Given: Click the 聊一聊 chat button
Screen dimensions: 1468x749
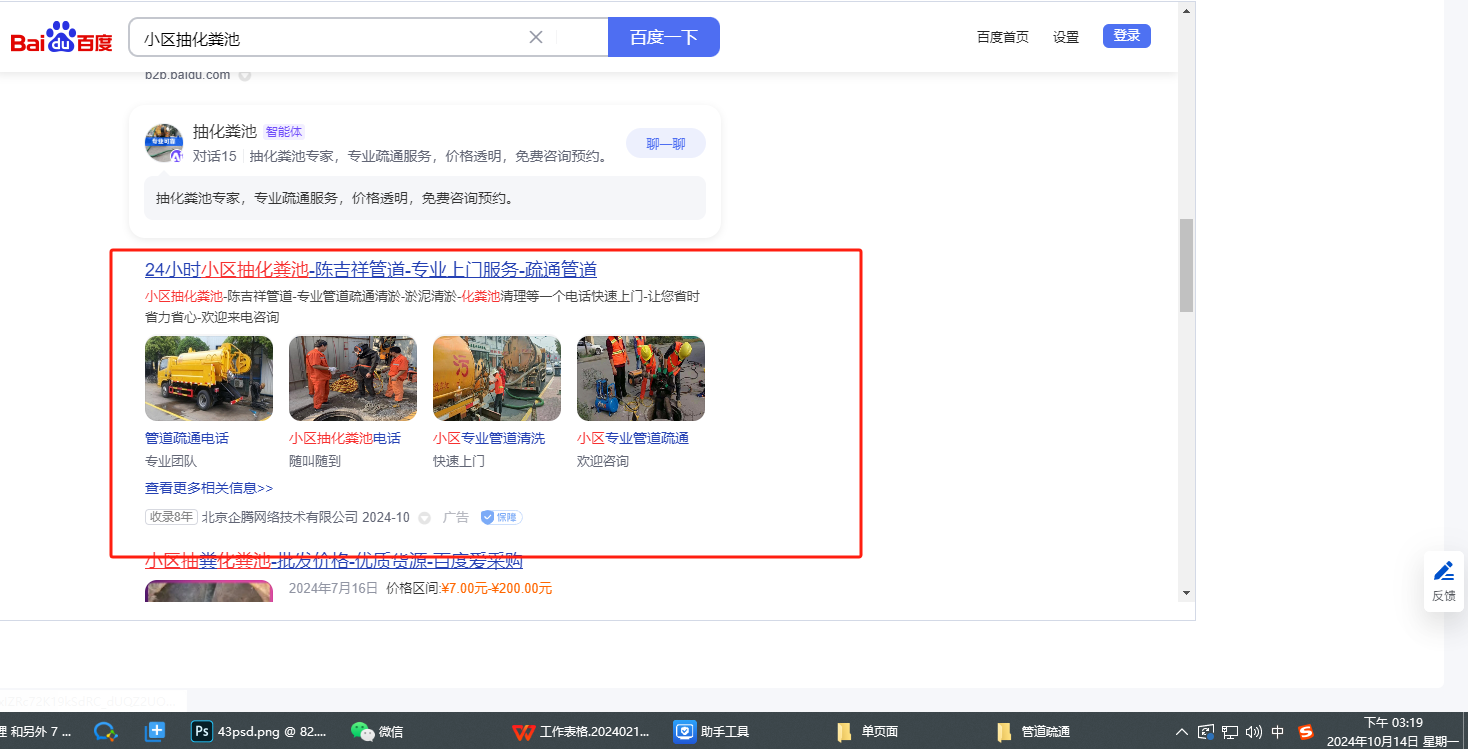Looking at the screenshot, I should (665, 143).
